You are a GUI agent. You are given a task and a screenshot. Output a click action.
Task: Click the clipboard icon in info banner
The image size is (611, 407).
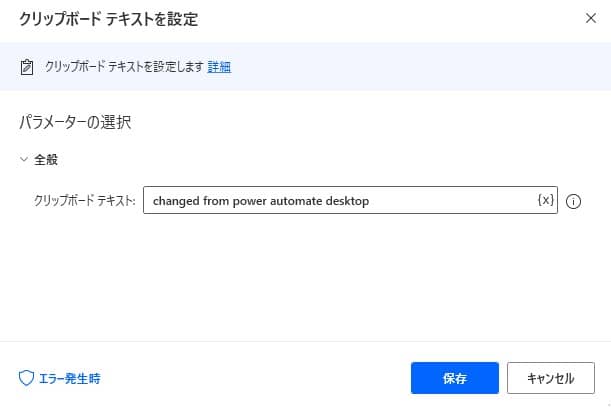(x=27, y=68)
